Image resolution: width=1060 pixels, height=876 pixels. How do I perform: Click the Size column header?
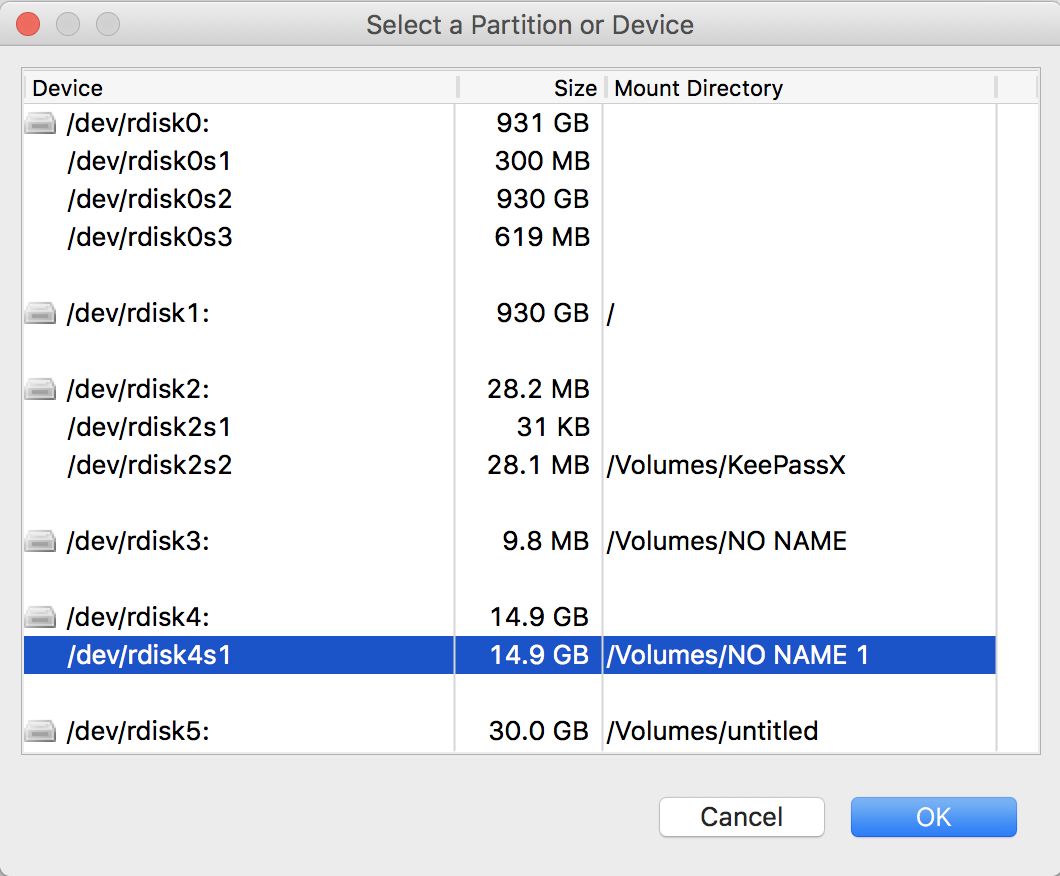(530, 88)
